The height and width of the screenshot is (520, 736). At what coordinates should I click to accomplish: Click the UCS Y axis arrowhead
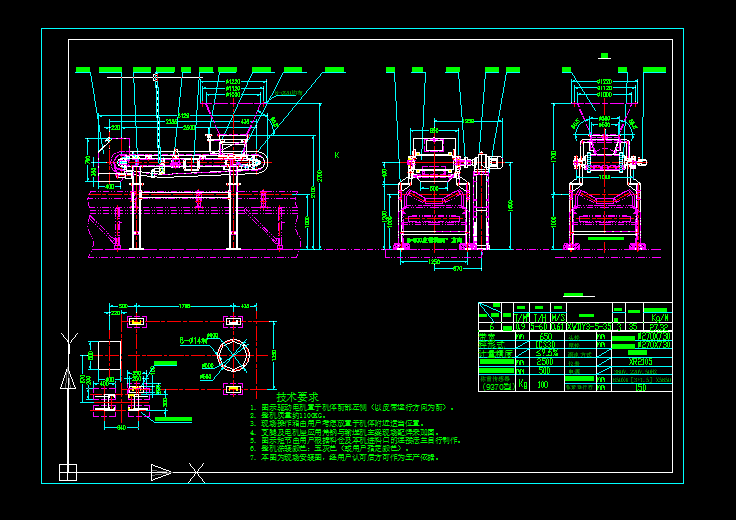point(68,379)
